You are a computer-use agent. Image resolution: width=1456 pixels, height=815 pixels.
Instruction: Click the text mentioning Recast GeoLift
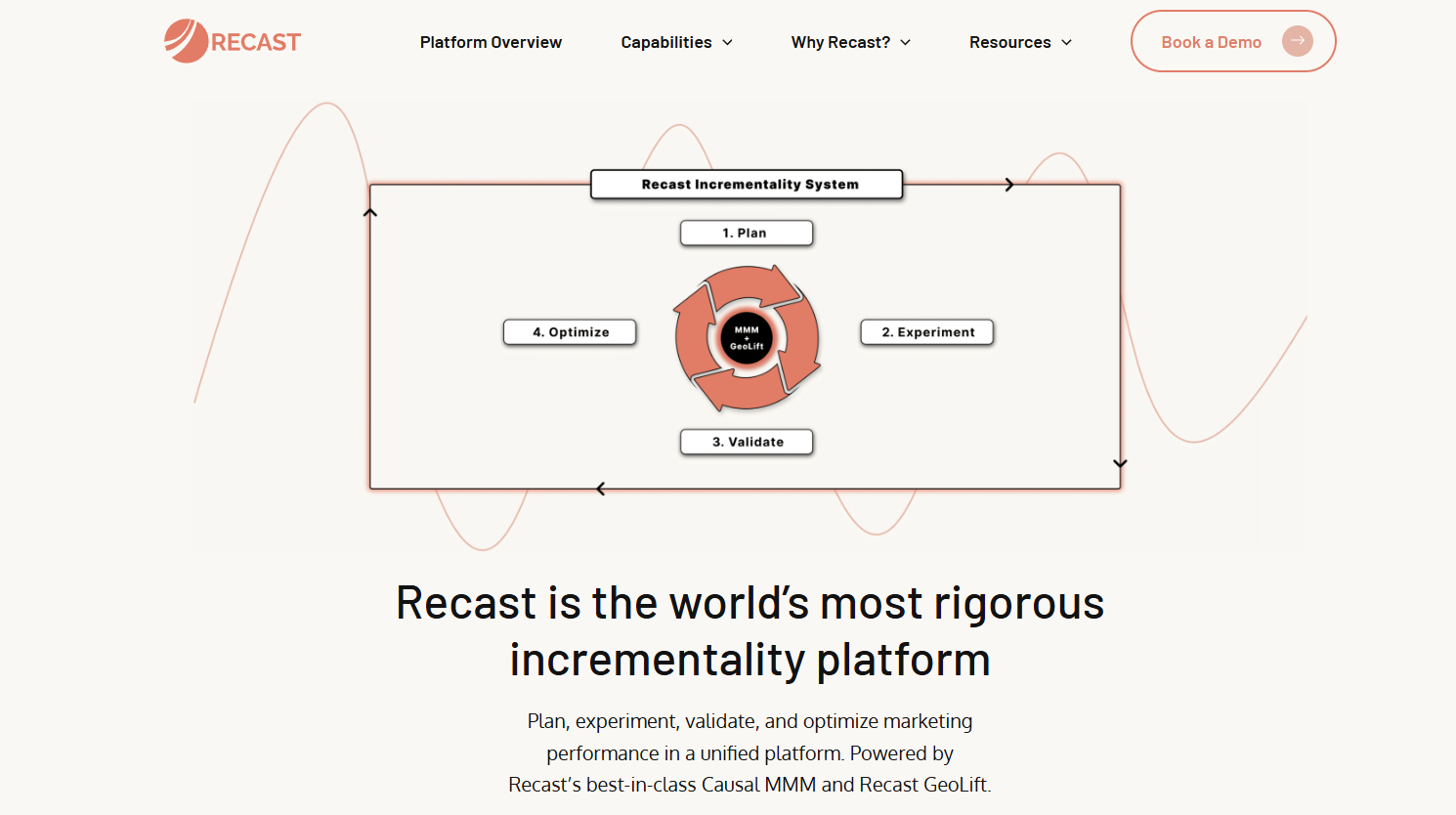click(x=749, y=785)
